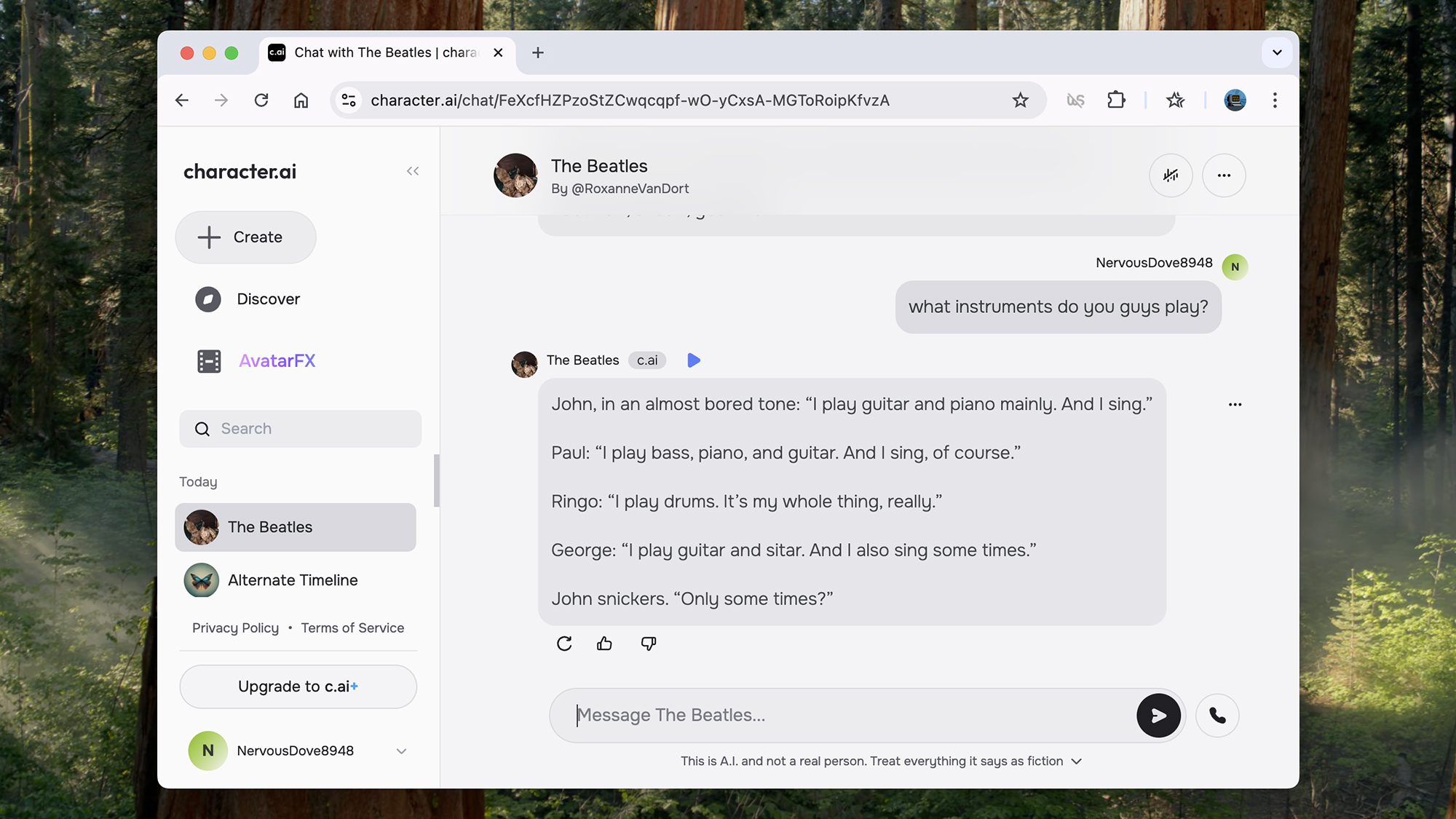The height and width of the screenshot is (819, 1456).
Task: Click The Beatles name above the reply
Action: [582, 360]
